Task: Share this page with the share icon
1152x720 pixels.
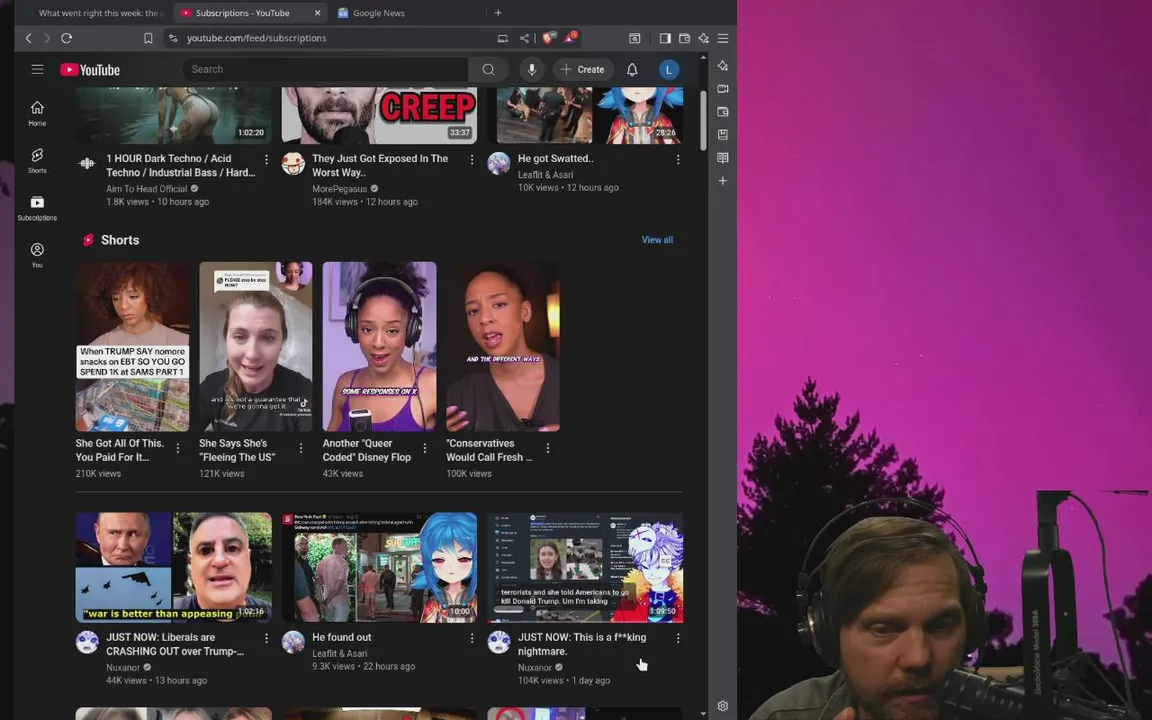Action: click(x=525, y=38)
